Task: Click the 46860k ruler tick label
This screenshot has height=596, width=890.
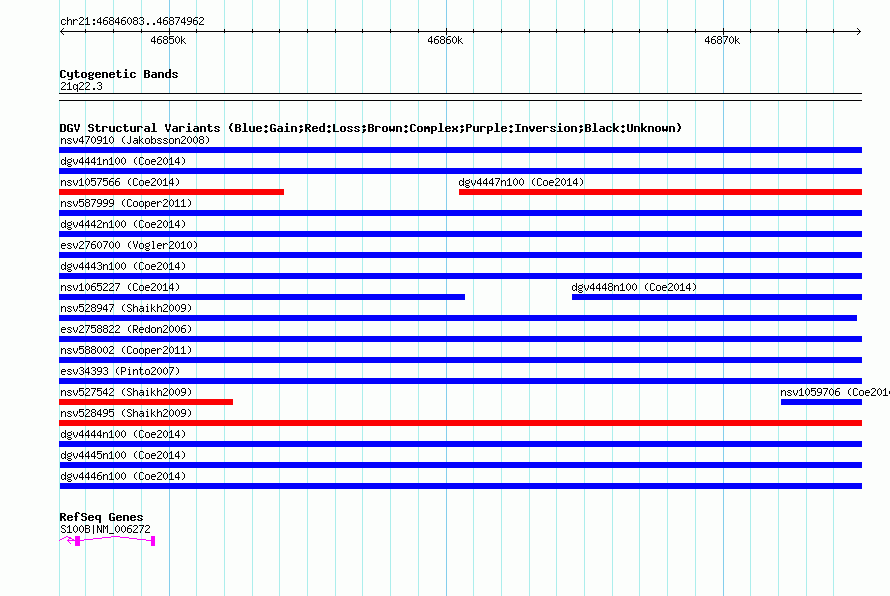Action: click(445, 40)
